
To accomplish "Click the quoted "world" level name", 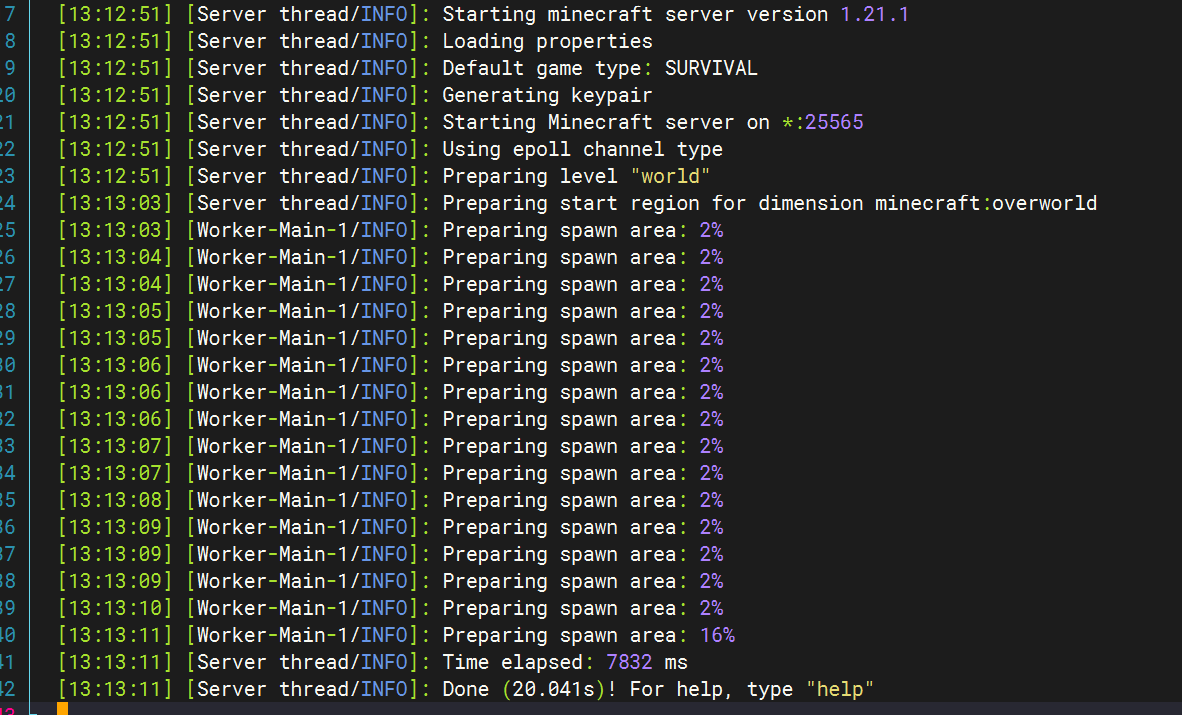I will pos(670,176).
